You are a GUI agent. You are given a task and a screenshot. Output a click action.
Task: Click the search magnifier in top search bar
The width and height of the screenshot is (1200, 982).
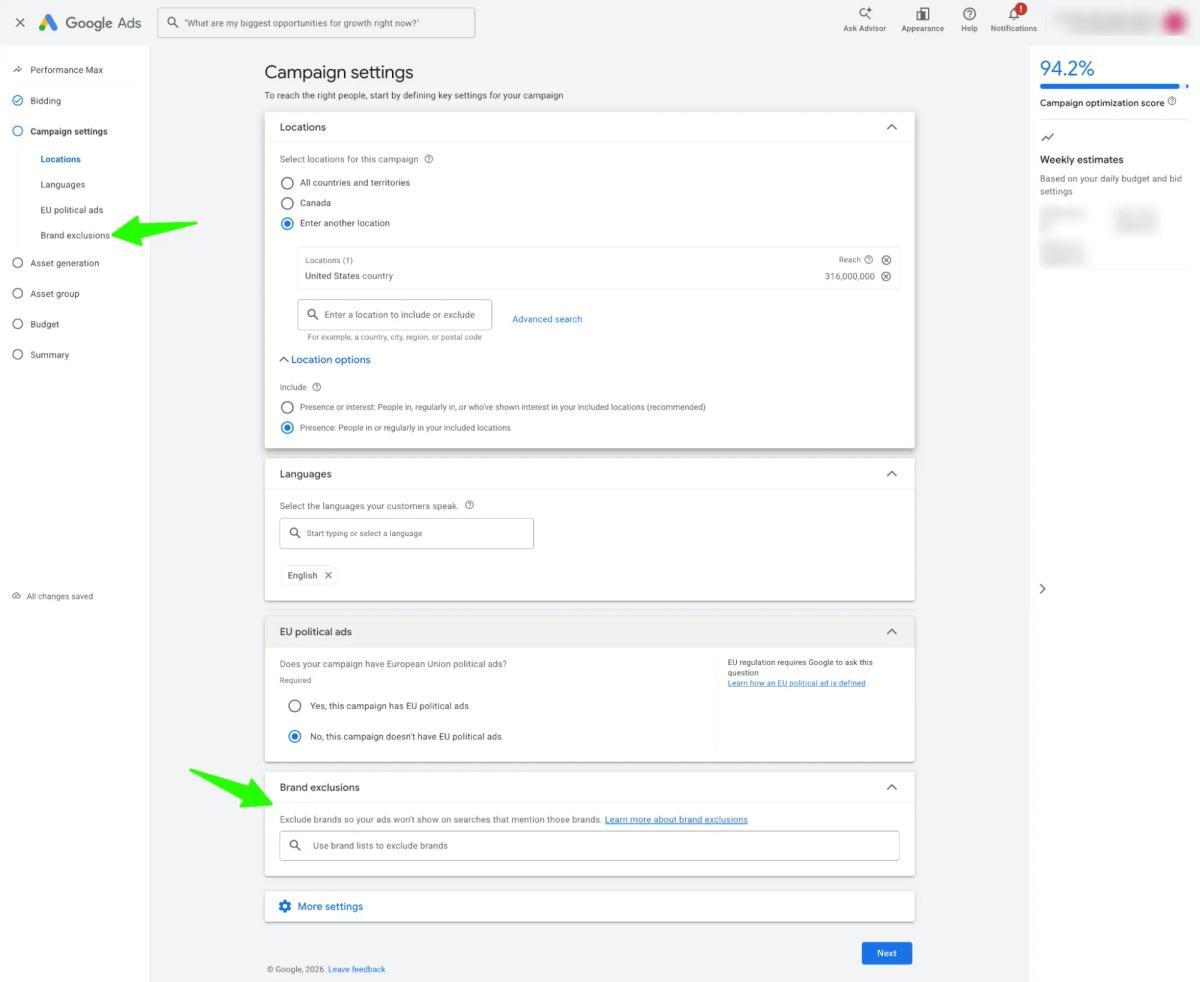[174, 22]
